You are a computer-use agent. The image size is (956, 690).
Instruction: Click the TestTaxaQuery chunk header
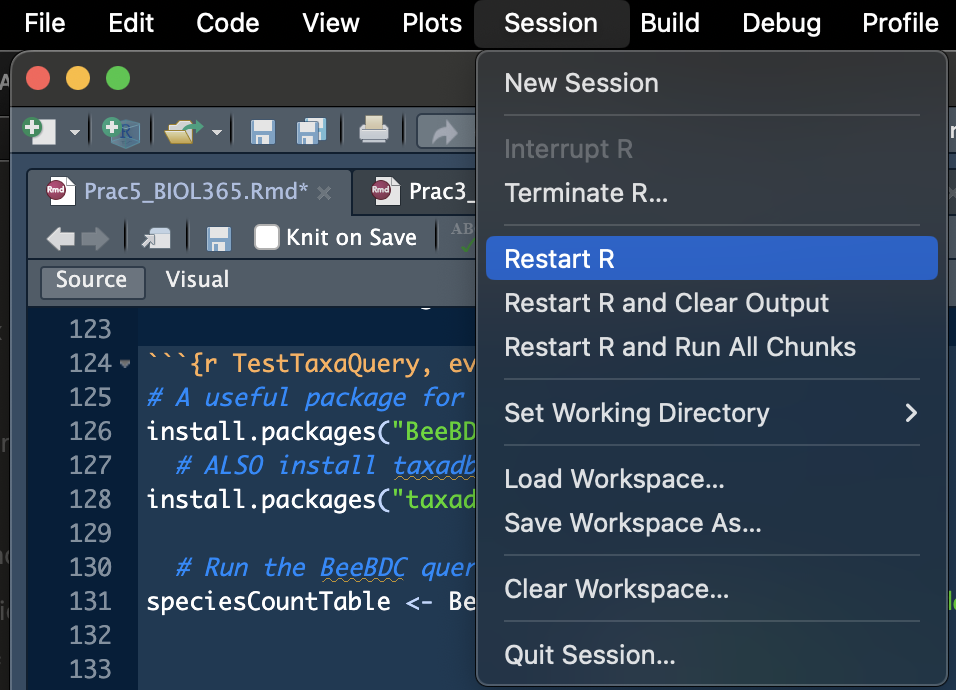tap(311, 365)
